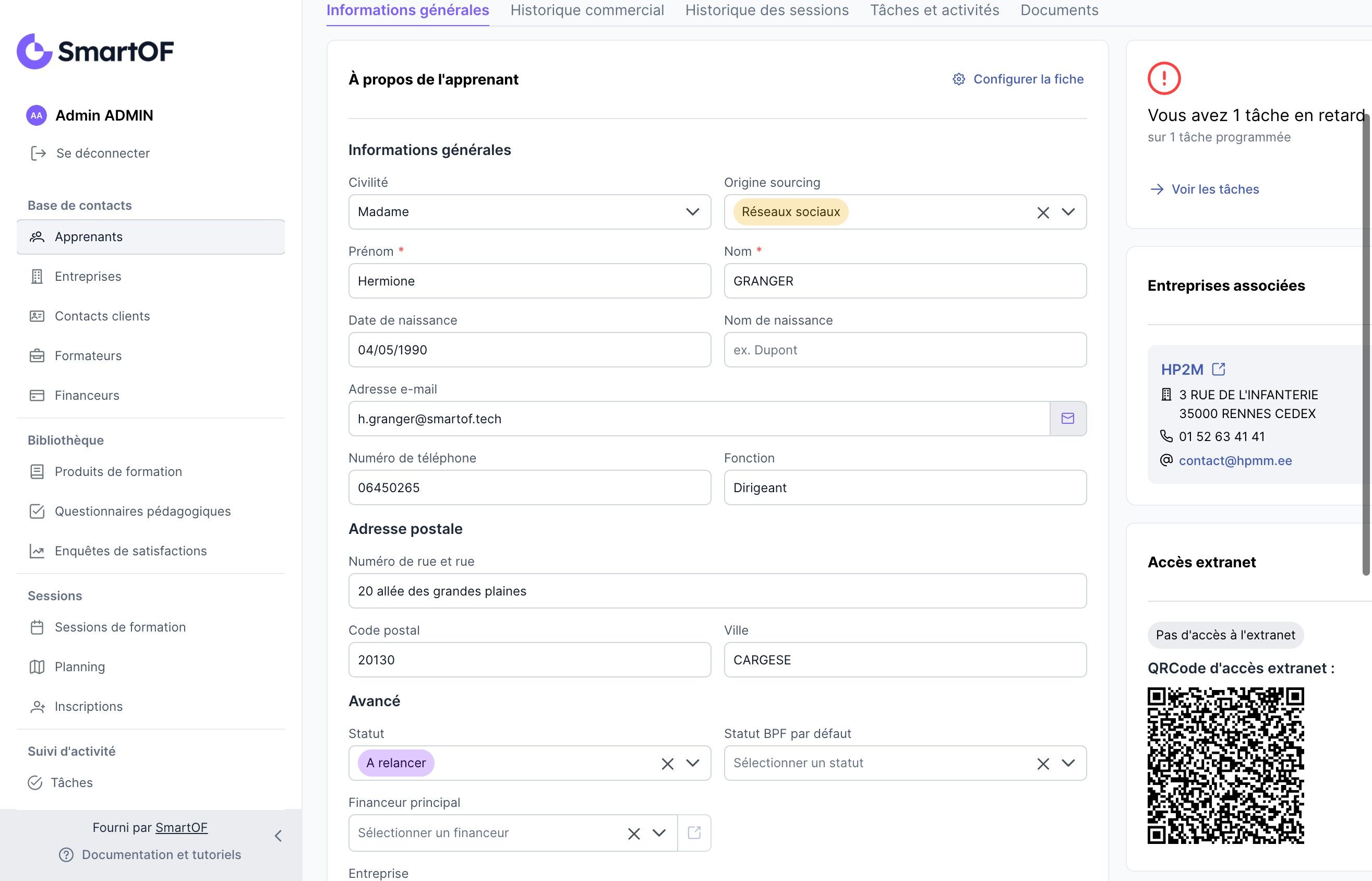Image resolution: width=1372 pixels, height=881 pixels.
Task: Click the email envelope icon beside address field
Action: point(1067,419)
